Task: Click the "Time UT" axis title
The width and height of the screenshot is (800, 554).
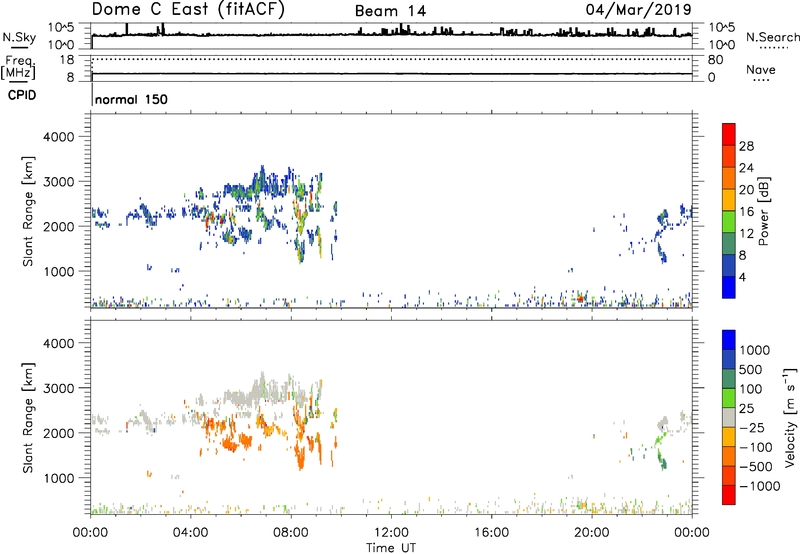Action: point(391,548)
